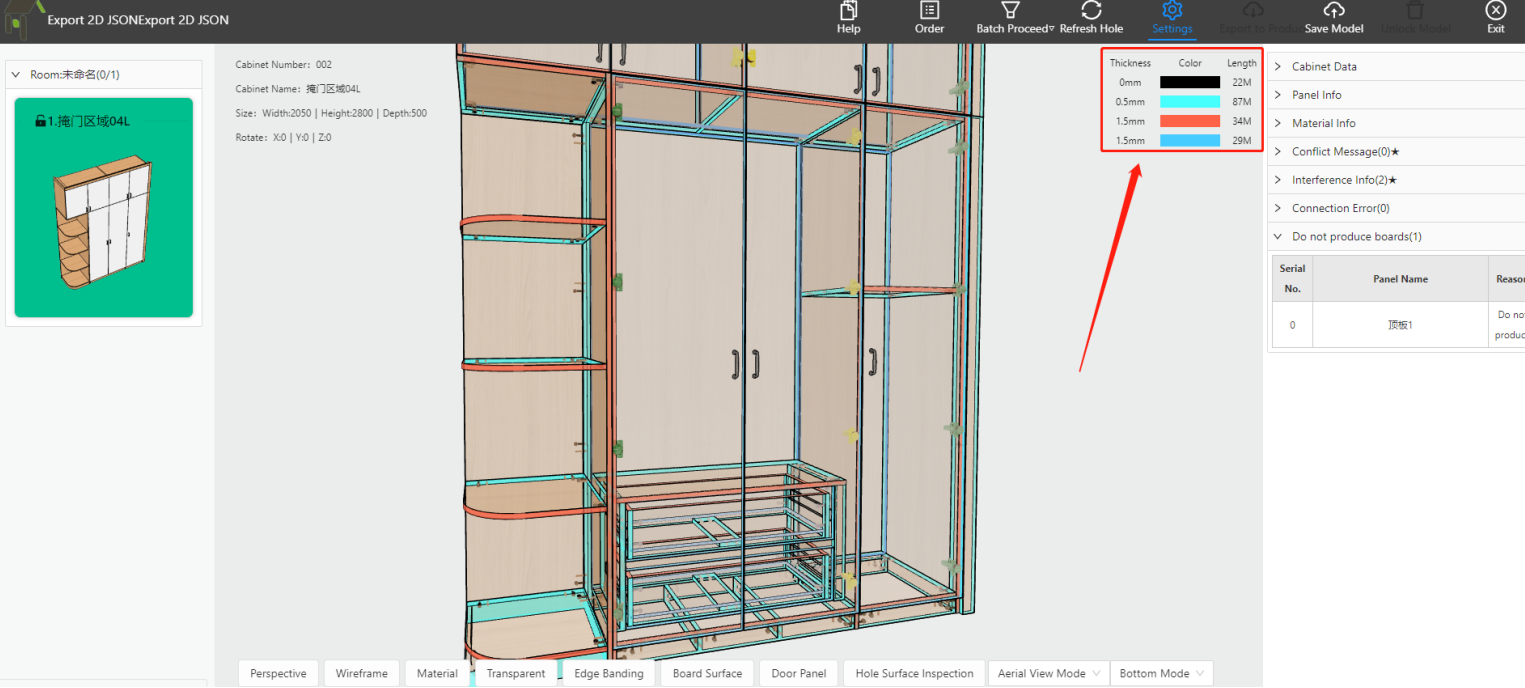Image resolution: width=1525 pixels, height=688 pixels.
Task: Open the Settings gear icon
Action: [x=1172, y=11]
